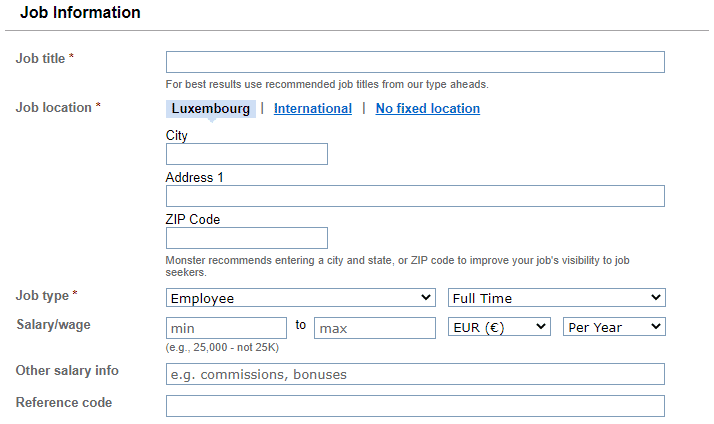Open the EUR (€) currency dropdown
The height and width of the screenshot is (424, 714).
point(499,327)
